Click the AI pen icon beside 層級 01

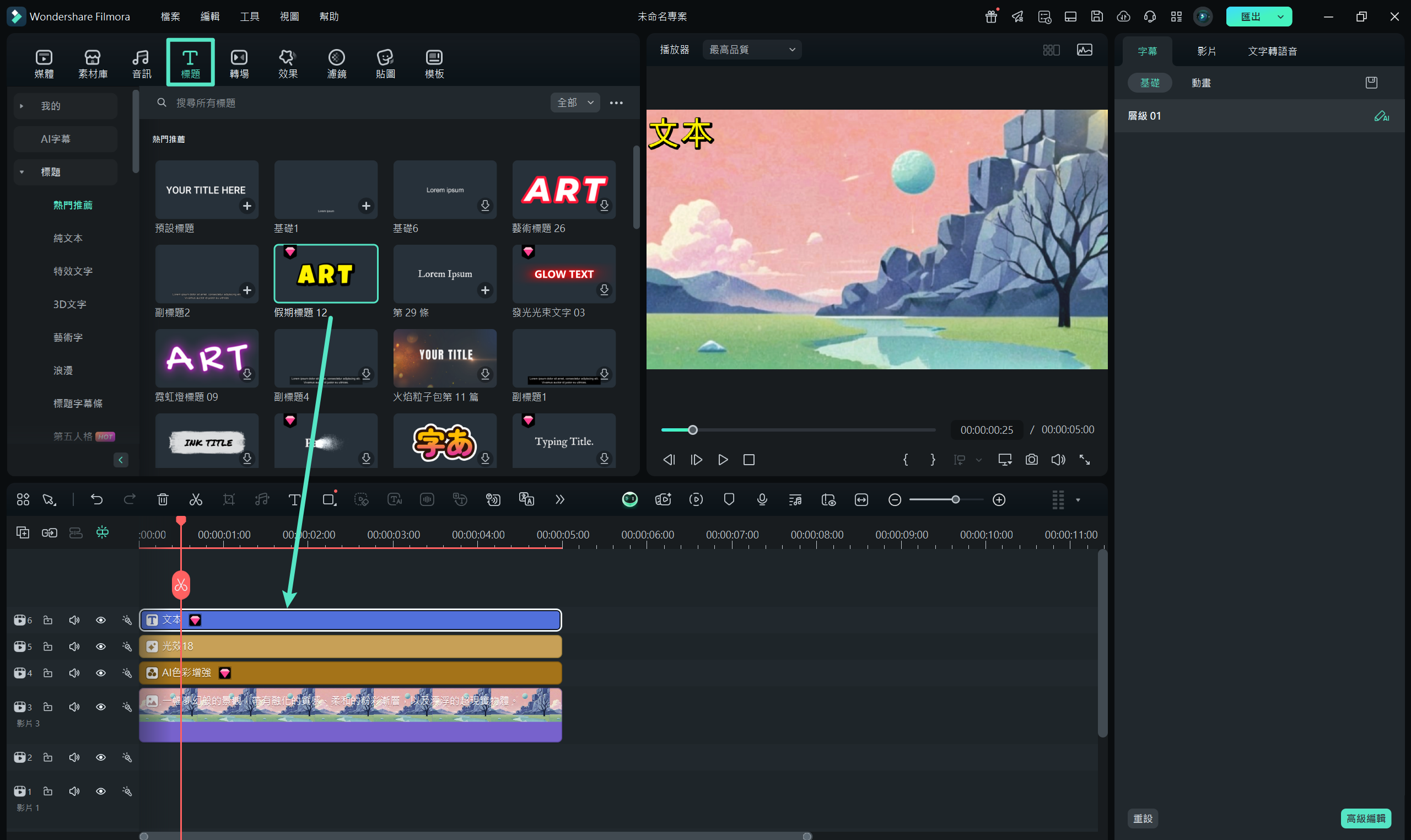pyautogui.click(x=1381, y=116)
